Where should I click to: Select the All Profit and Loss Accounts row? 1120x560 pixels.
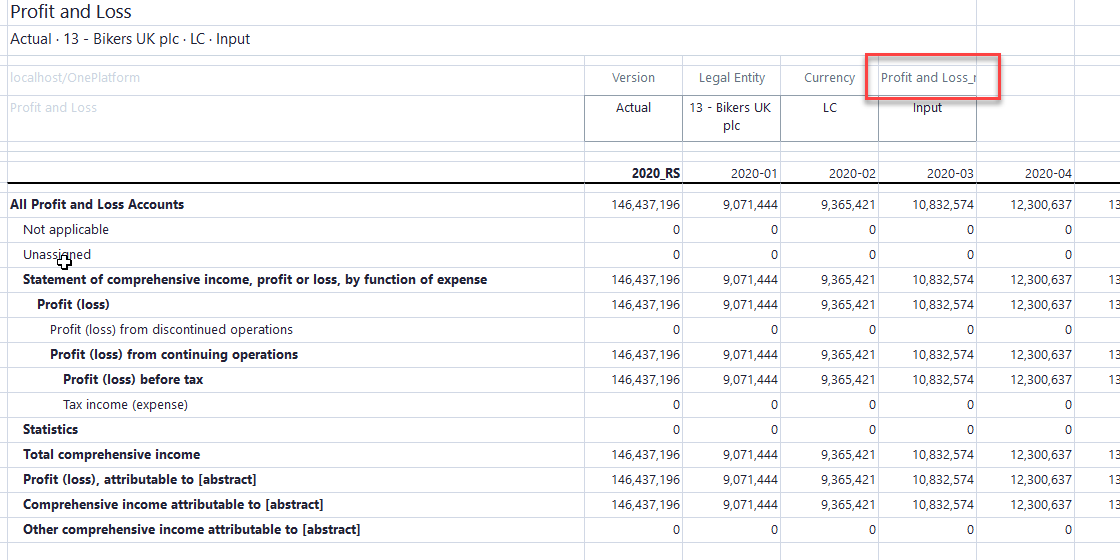[97, 205]
